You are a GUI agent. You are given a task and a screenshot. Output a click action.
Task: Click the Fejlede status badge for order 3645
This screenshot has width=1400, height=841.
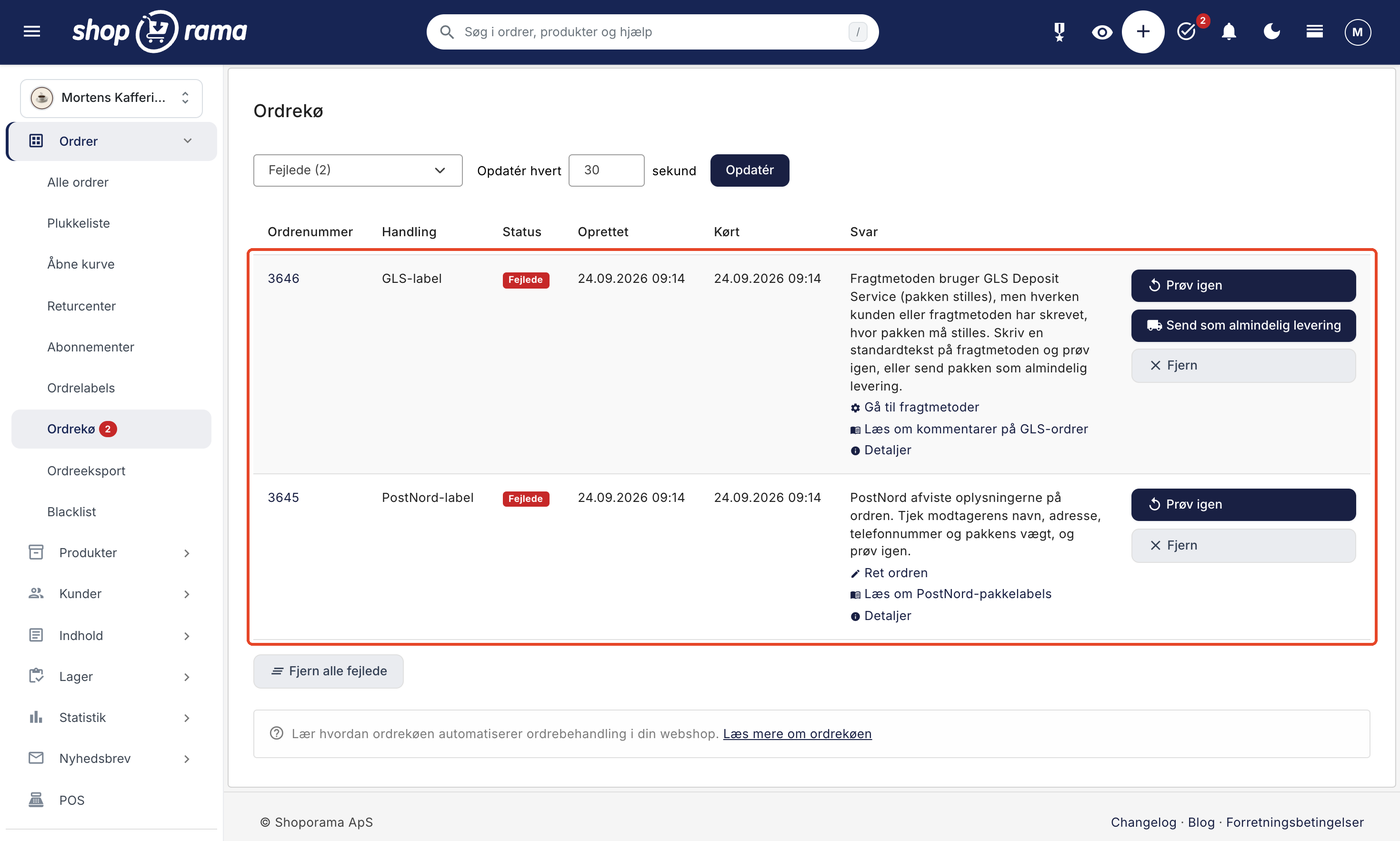tap(526, 498)
